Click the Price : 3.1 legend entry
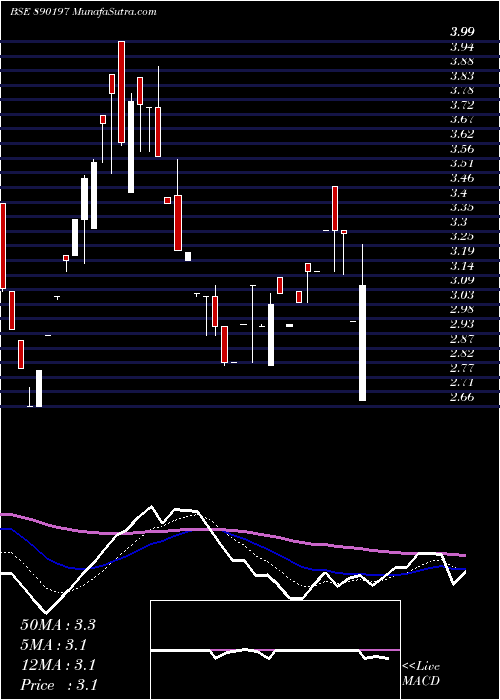This screenshot has height=700, width=500. [x=59, y=685]
